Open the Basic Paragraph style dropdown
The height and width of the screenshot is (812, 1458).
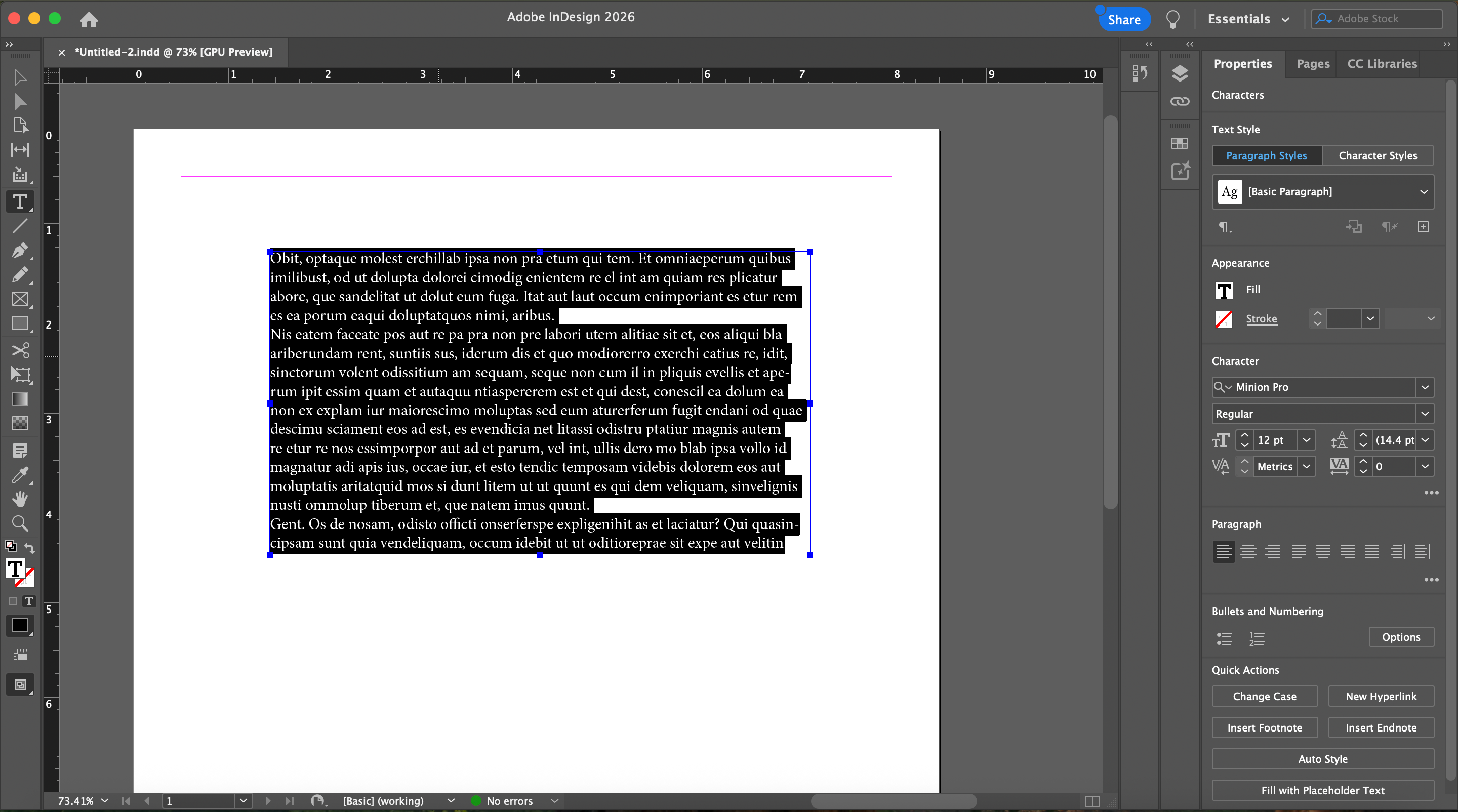pos(1424,192)
